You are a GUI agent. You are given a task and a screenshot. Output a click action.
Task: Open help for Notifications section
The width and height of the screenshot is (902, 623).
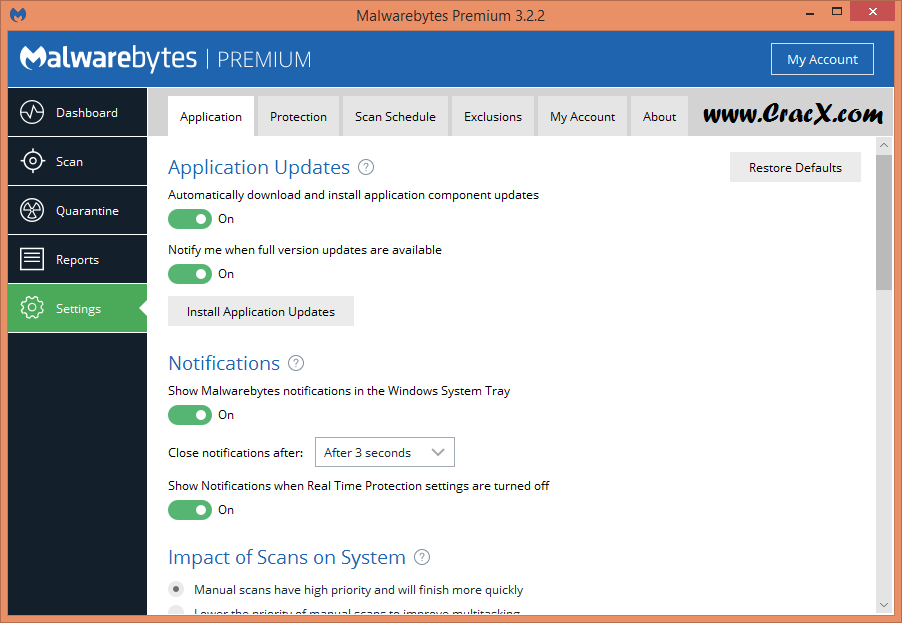point(296,364)
